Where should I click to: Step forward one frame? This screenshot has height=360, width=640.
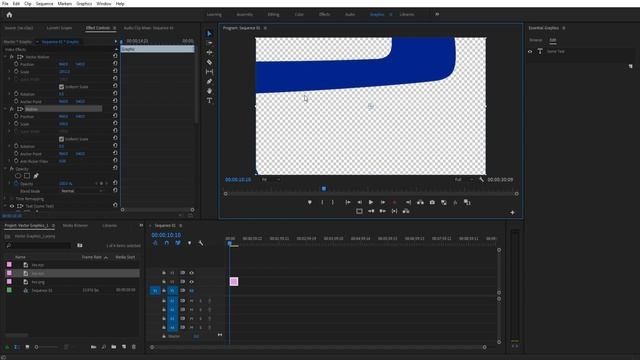382,202
